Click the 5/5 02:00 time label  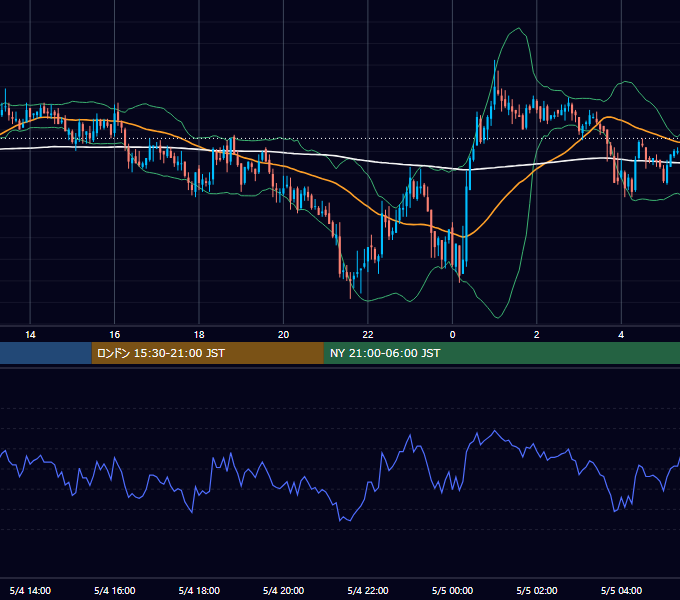(x=536, y=590)
